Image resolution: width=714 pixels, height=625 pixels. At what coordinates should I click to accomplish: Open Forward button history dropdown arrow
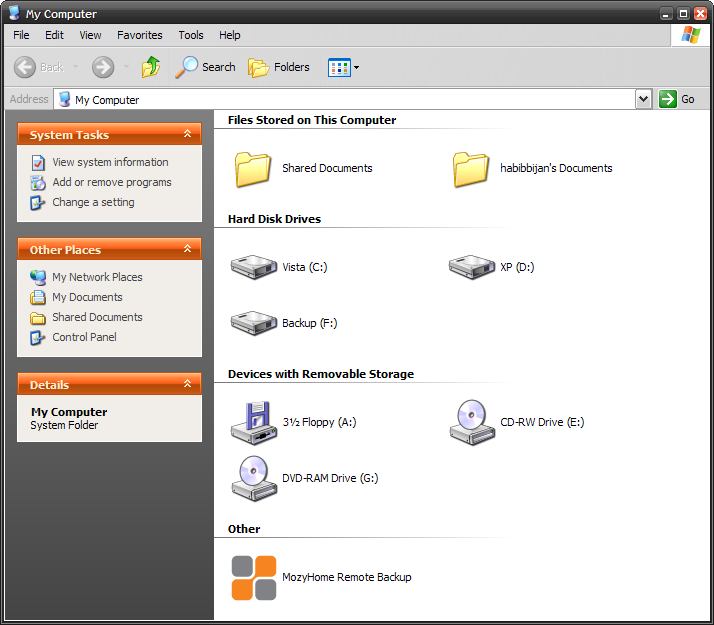coord(127,67)
